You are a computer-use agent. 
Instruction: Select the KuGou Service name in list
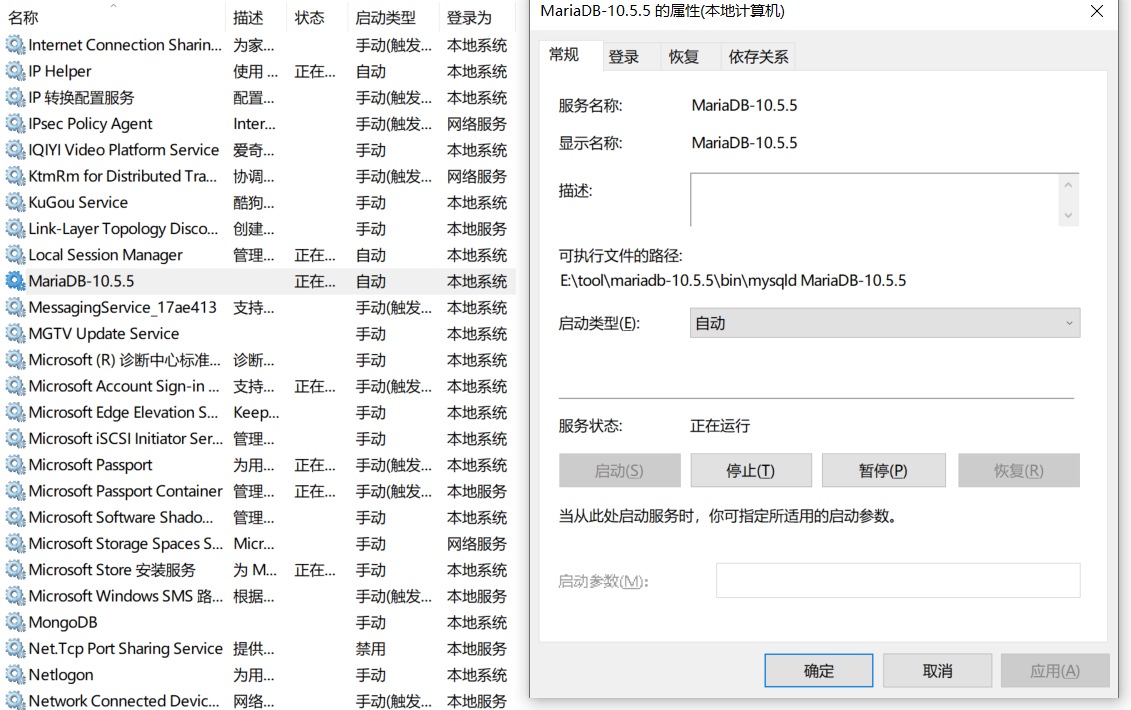[x=79, y=203]
